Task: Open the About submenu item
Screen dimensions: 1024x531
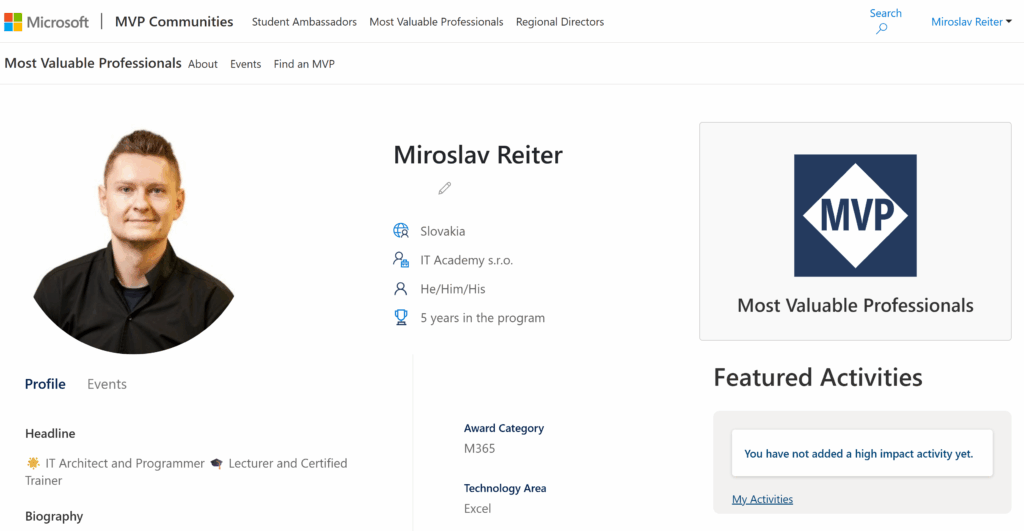Action: pos(202,64)
